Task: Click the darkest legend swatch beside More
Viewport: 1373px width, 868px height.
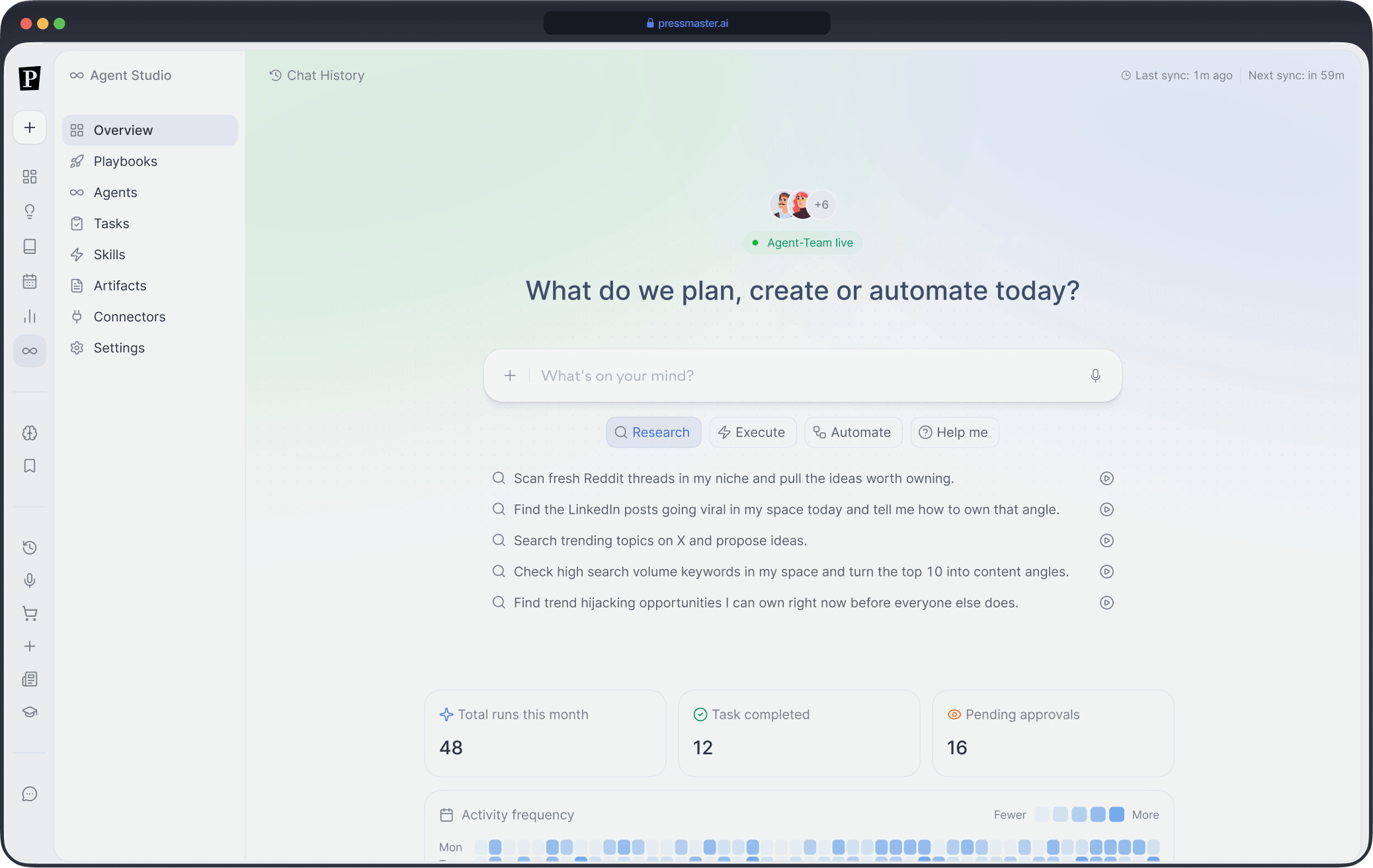Action: [x=1116, y=814]
